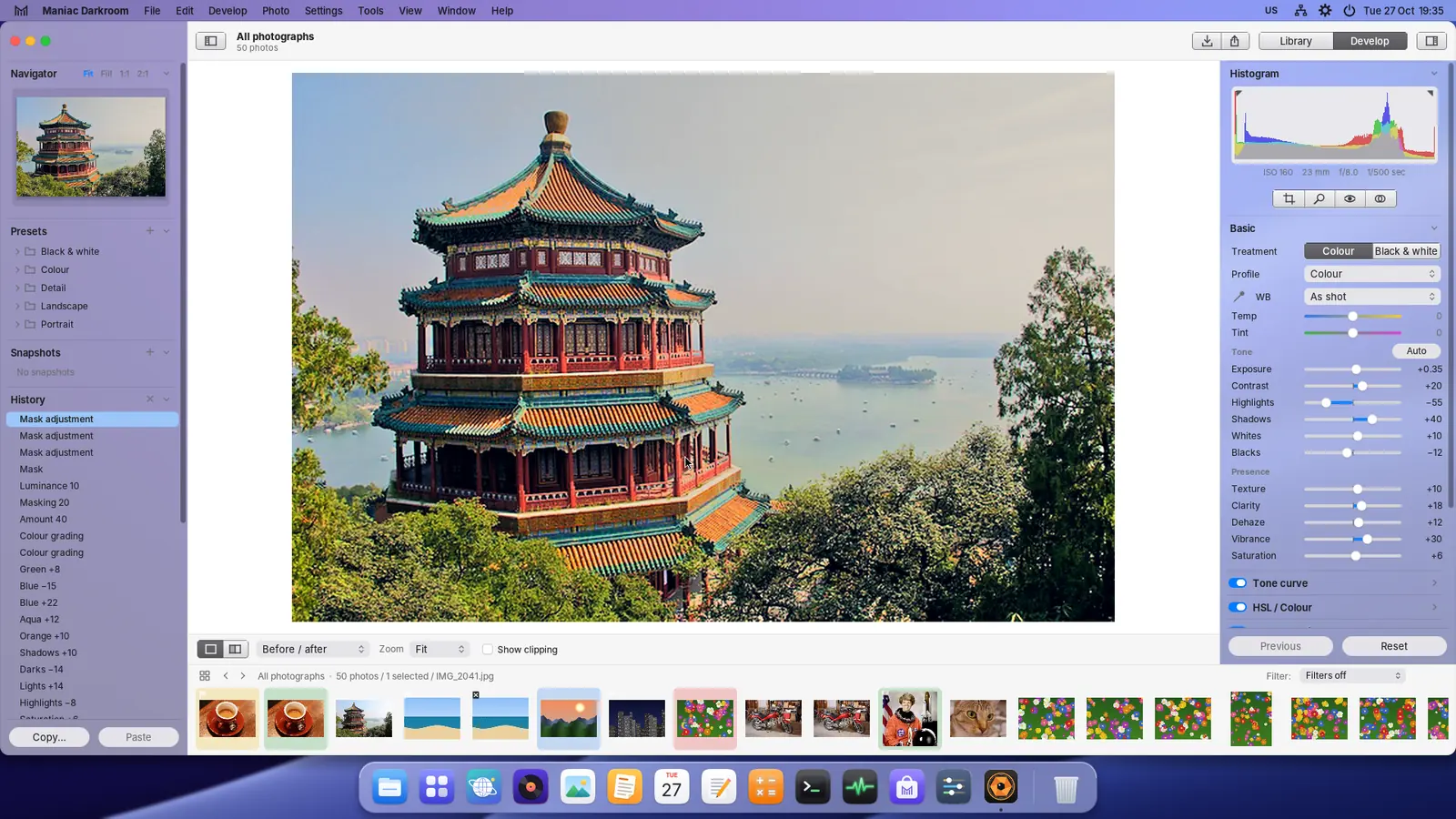Switch to Library module
This screenshot has height=819, width=1456.
1296,41
